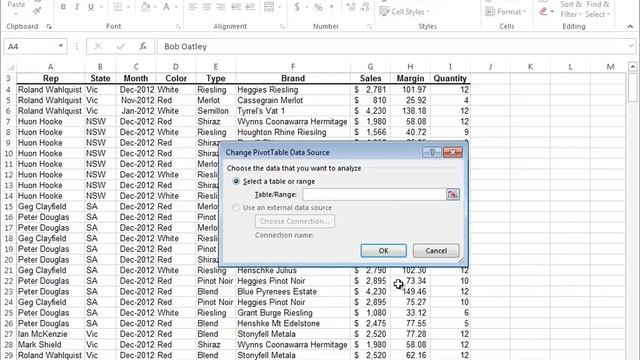
Task: Toggle Bold formatting in Font group
Action: click(63, 7)
